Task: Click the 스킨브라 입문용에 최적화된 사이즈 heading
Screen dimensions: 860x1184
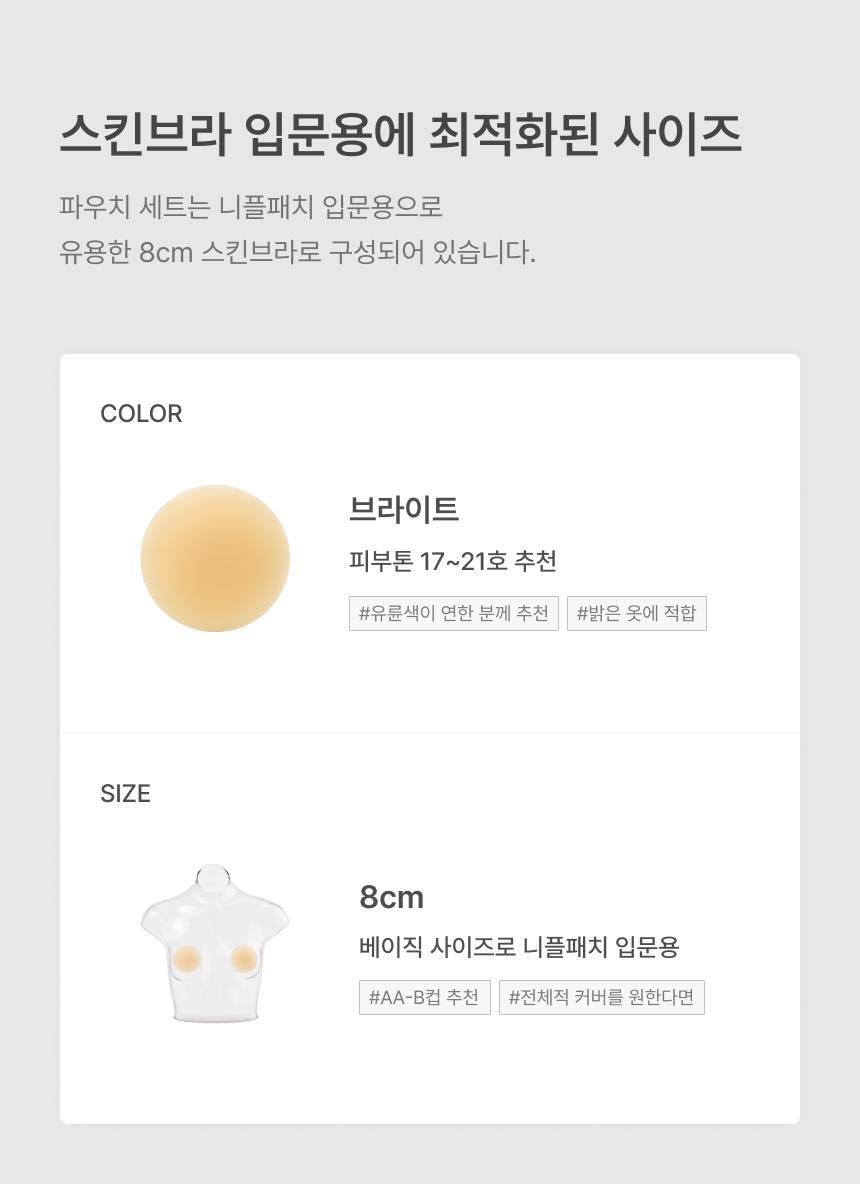Action: [400, 134]
